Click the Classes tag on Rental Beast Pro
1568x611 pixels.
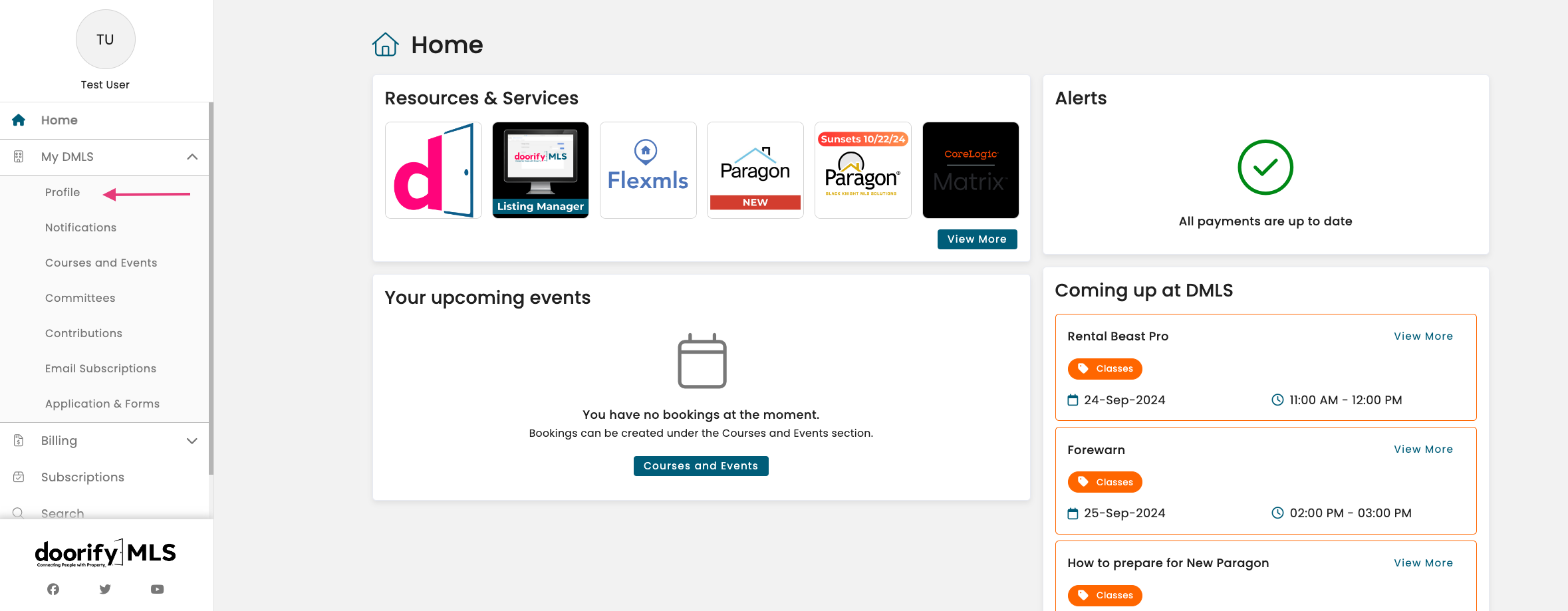pos(1105,369)
